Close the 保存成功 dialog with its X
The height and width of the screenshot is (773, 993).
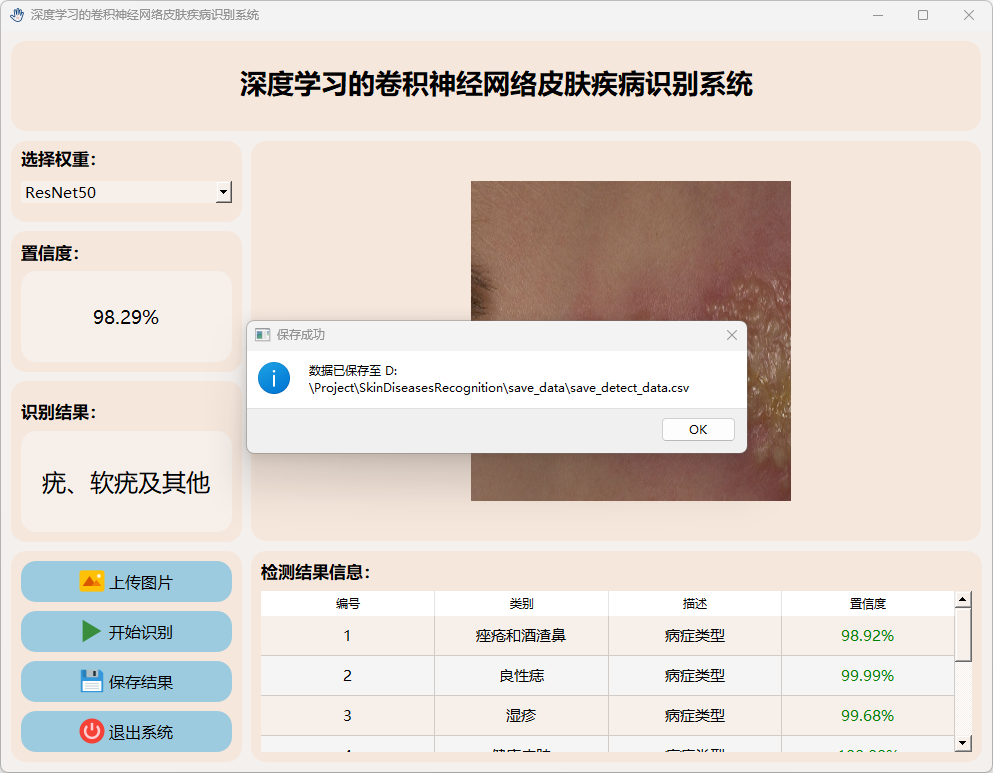point(731,335)
